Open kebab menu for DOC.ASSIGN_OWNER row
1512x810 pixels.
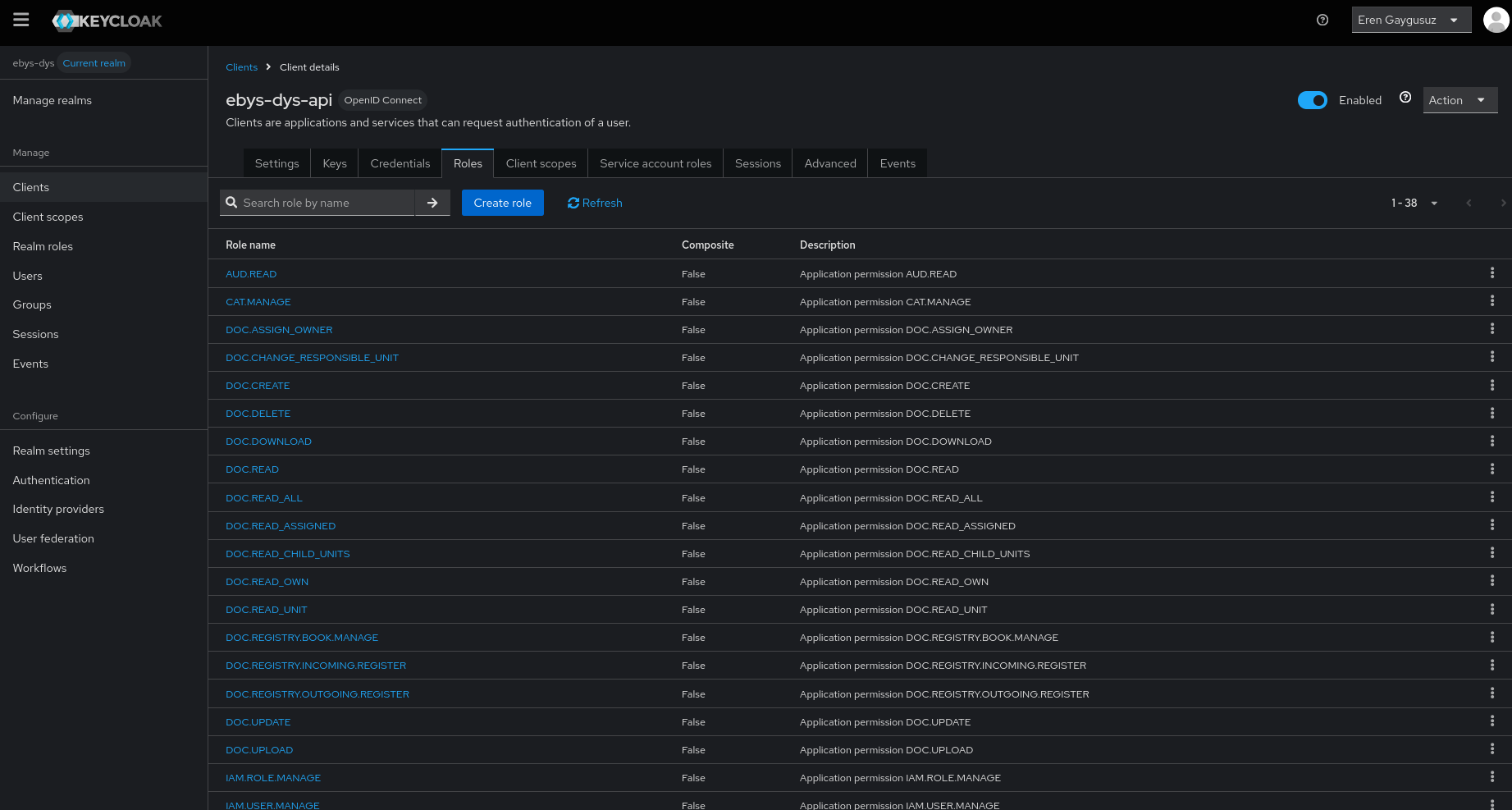(x=1492, y=328)
